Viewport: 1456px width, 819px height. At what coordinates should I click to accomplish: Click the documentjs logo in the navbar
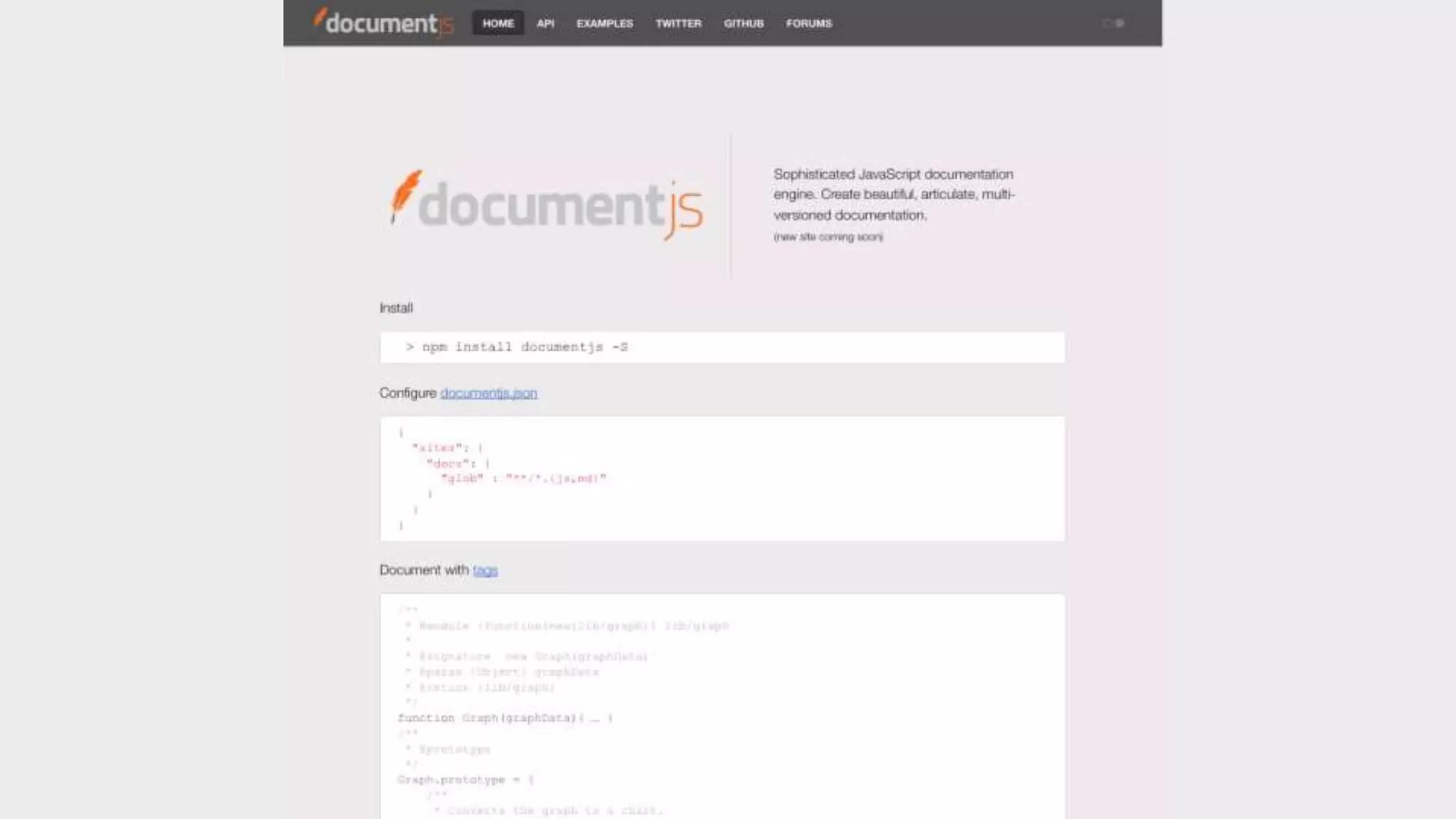click(x=382, y=22)
